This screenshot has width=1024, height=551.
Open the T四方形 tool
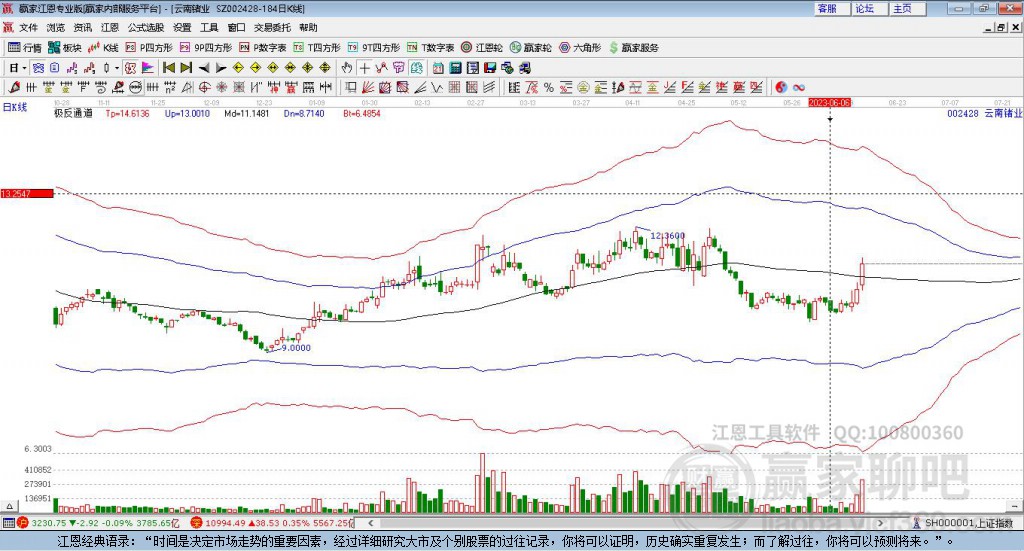pos(317,48)
